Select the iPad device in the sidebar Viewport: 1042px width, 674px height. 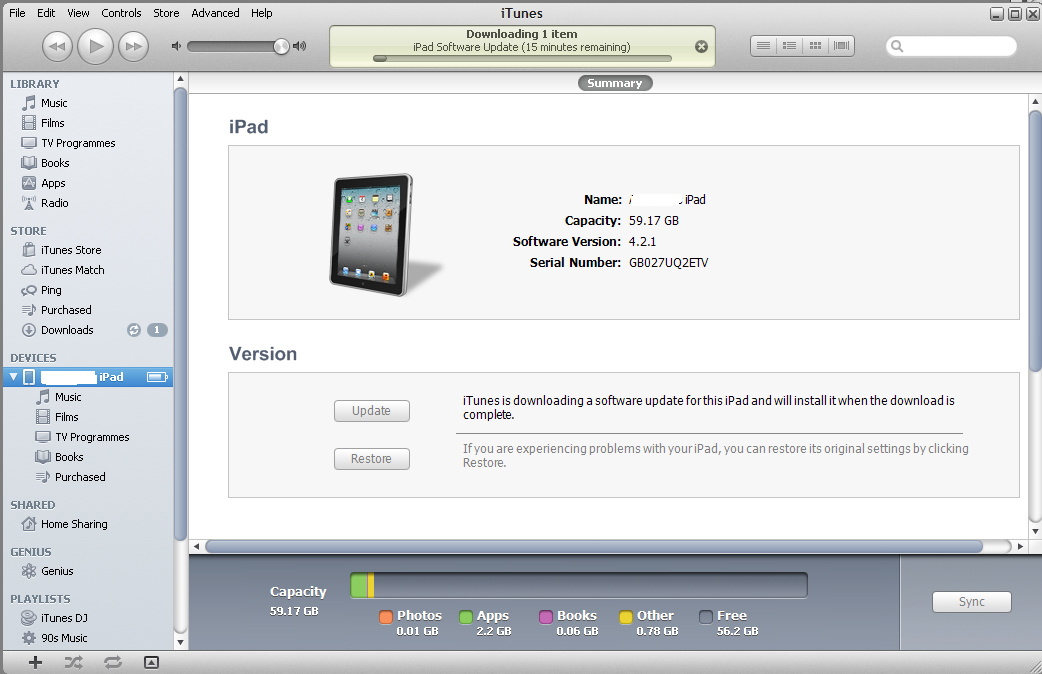click(88, 377)
